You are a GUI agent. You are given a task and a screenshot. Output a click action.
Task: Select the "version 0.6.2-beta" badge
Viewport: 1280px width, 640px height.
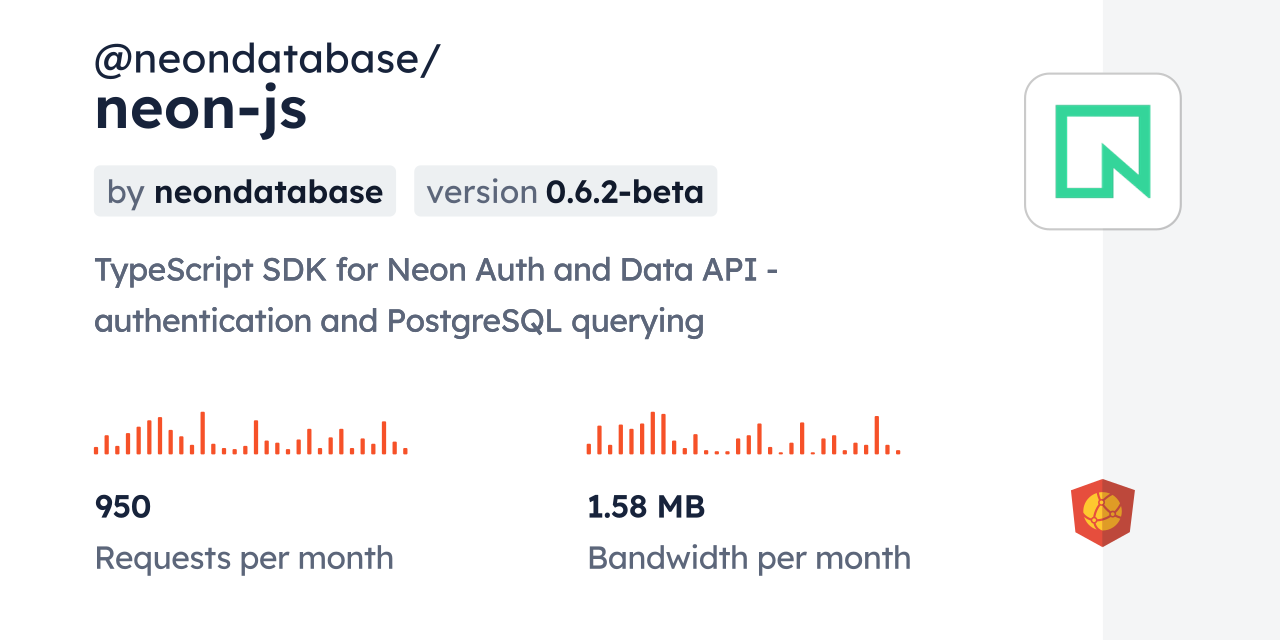tap(565, 191)
